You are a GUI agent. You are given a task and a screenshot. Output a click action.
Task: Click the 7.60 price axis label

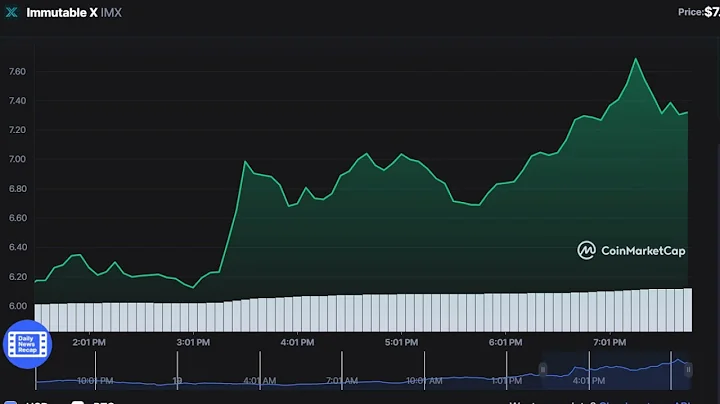[x=17, y=72]
